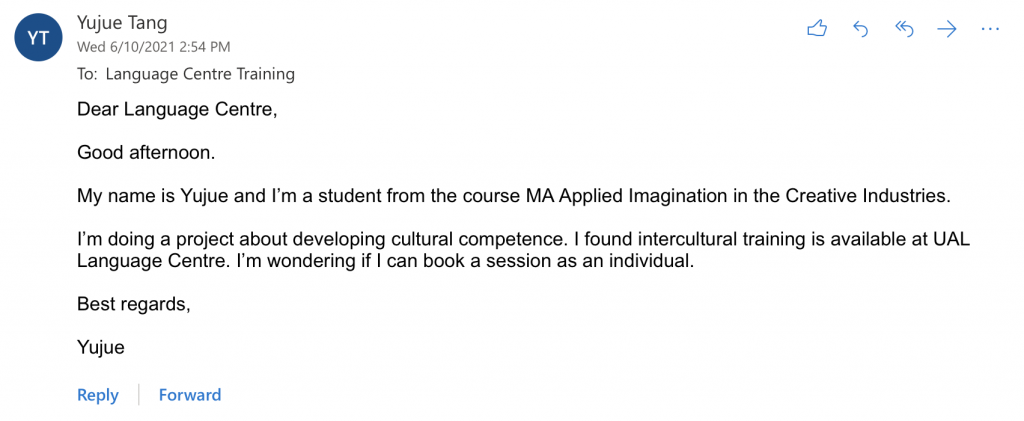This screenshot has width=1024, height=421.
Task: Click the divider between Reply and Forward
Action: click(x=138, y=395)
